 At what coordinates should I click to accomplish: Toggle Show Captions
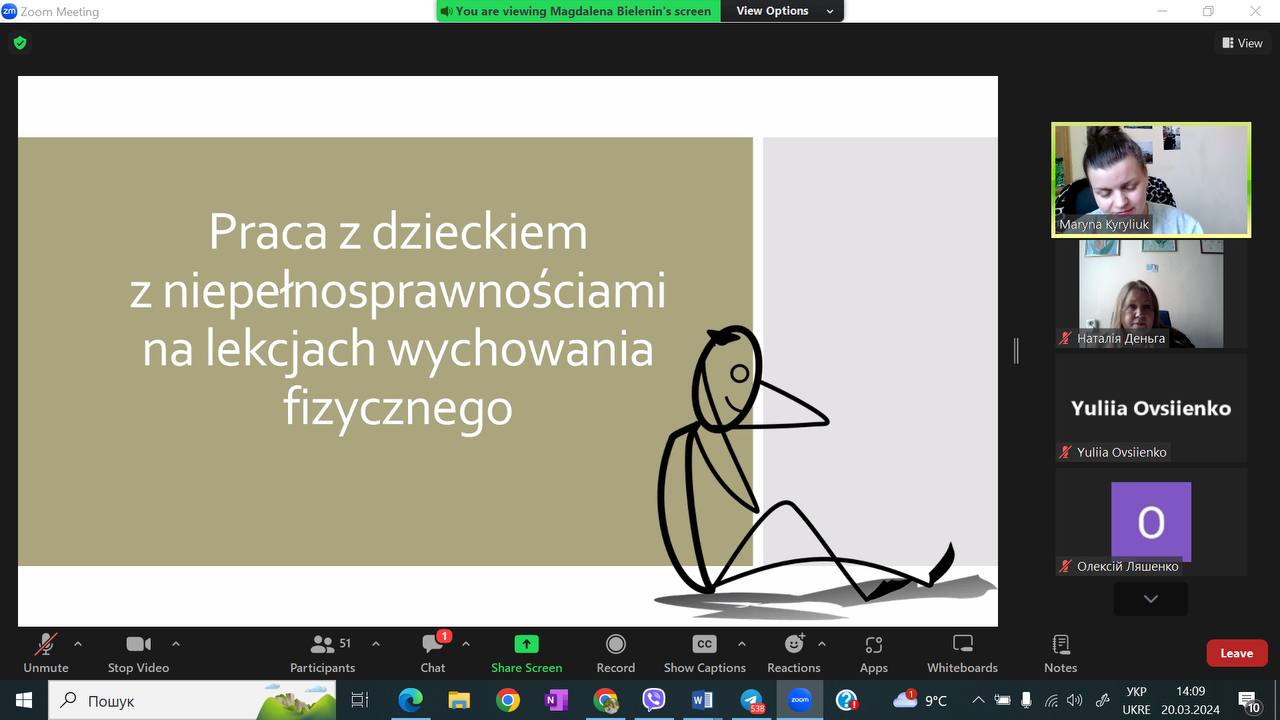(705, 654)
